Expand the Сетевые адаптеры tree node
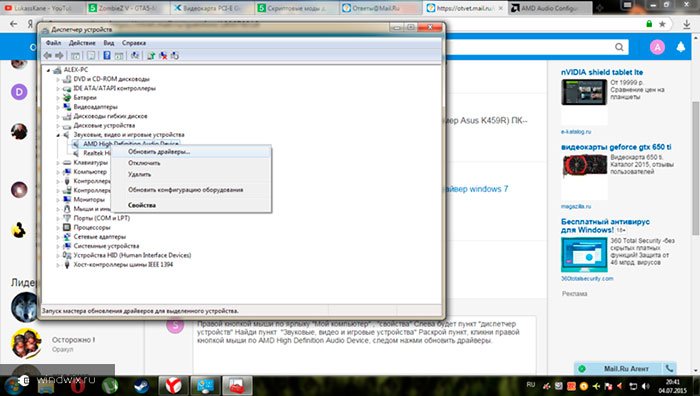The image size is (700, 396). coord(58,237)
